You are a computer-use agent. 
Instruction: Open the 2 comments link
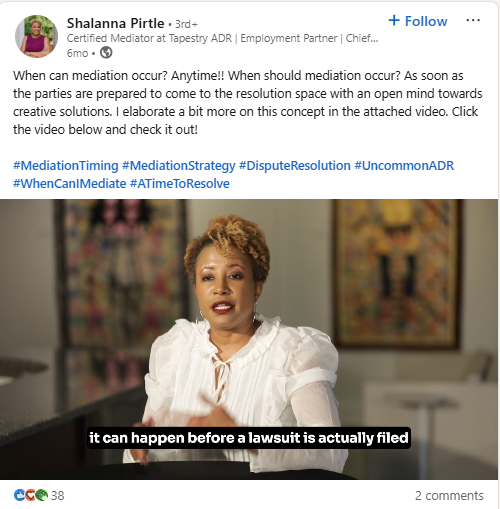pos(449,496)
